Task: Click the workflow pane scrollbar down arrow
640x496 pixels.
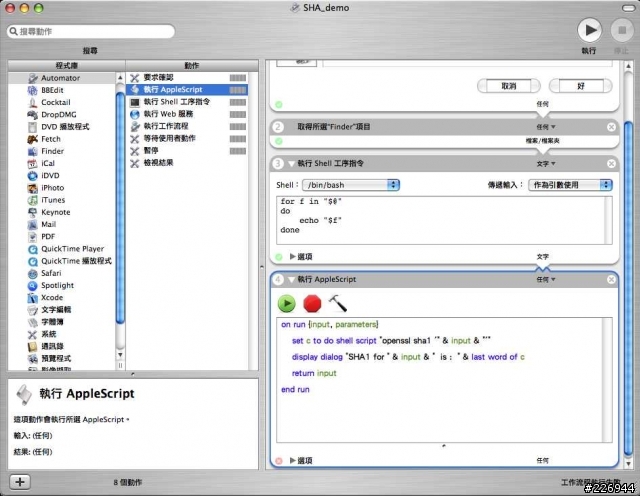Action: pyautogui.click(x=628, y=464)
